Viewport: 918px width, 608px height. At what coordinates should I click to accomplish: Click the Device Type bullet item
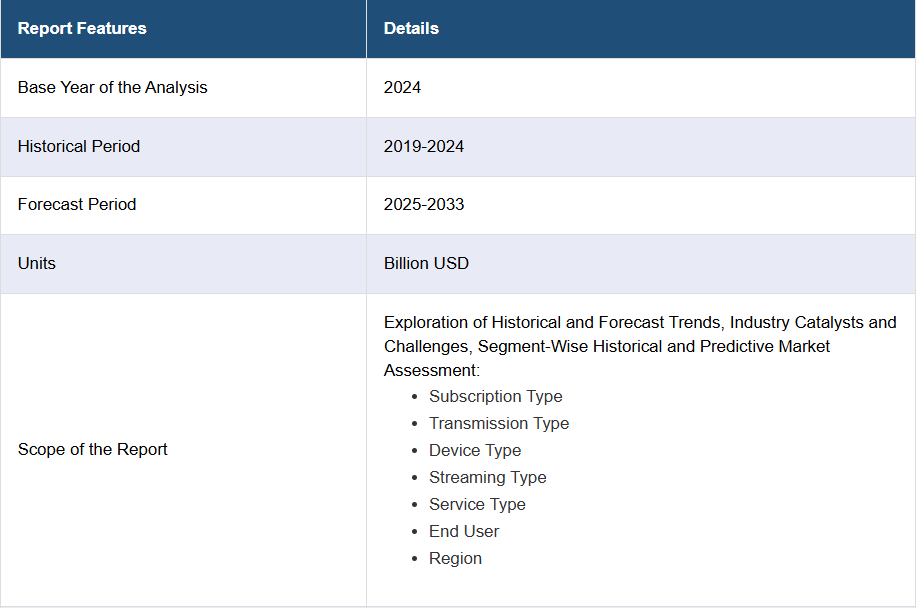pos(475,450)
